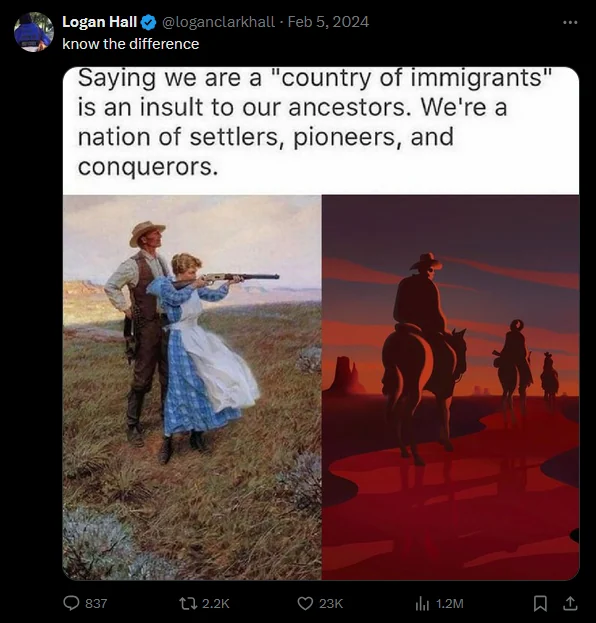The image size is (596, 623).
Task: Click the 837 replies count
Action: click(96, 604)
